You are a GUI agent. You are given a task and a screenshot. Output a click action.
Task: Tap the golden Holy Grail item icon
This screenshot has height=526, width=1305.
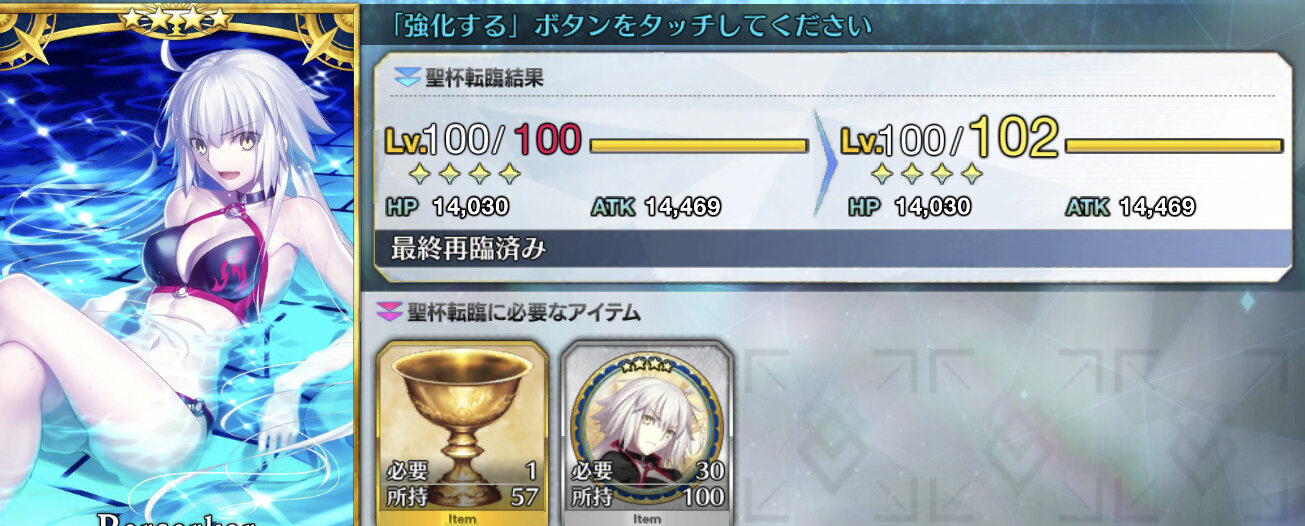coord(463,419)
